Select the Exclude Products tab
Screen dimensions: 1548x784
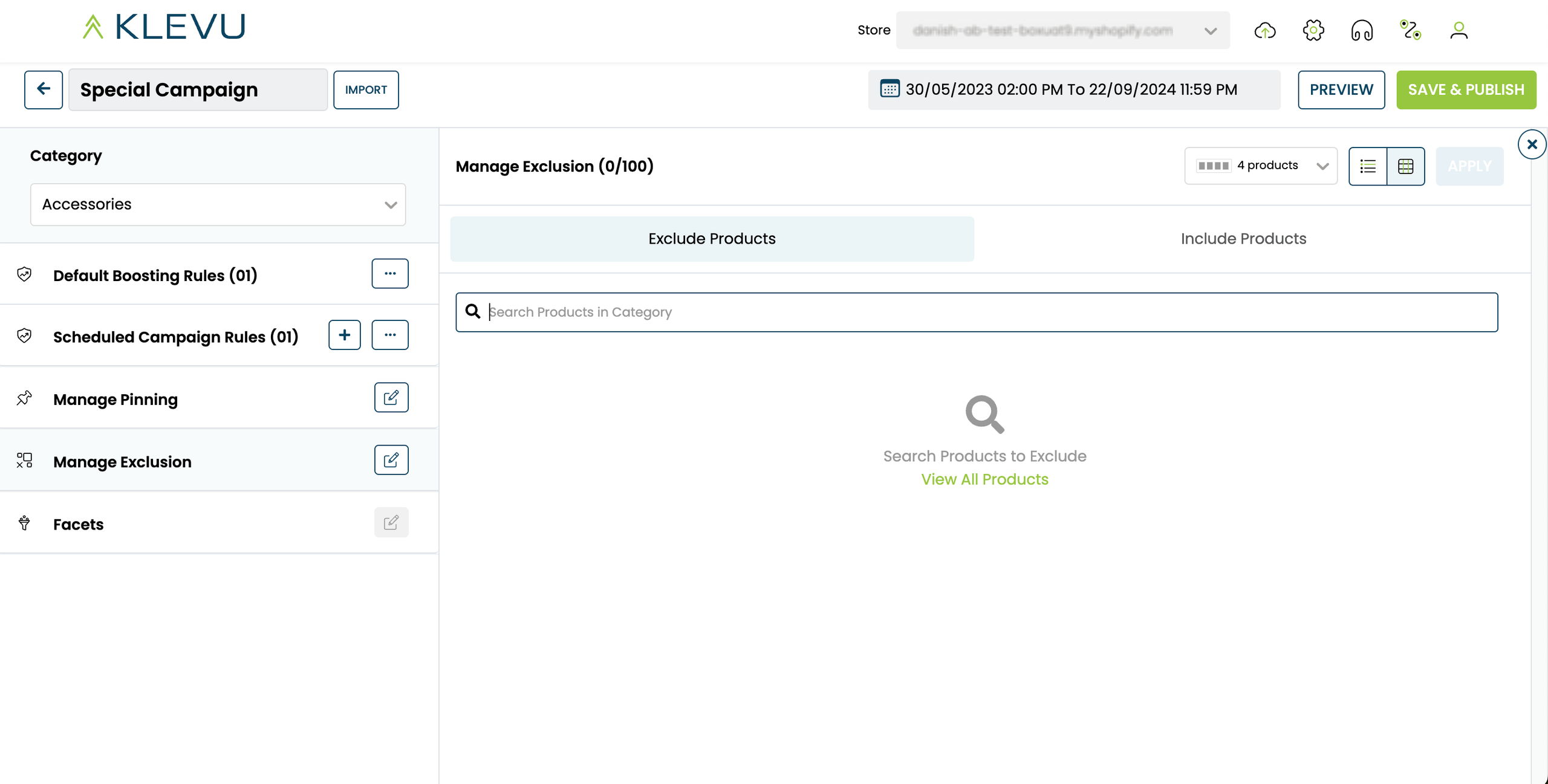[712, 239]
